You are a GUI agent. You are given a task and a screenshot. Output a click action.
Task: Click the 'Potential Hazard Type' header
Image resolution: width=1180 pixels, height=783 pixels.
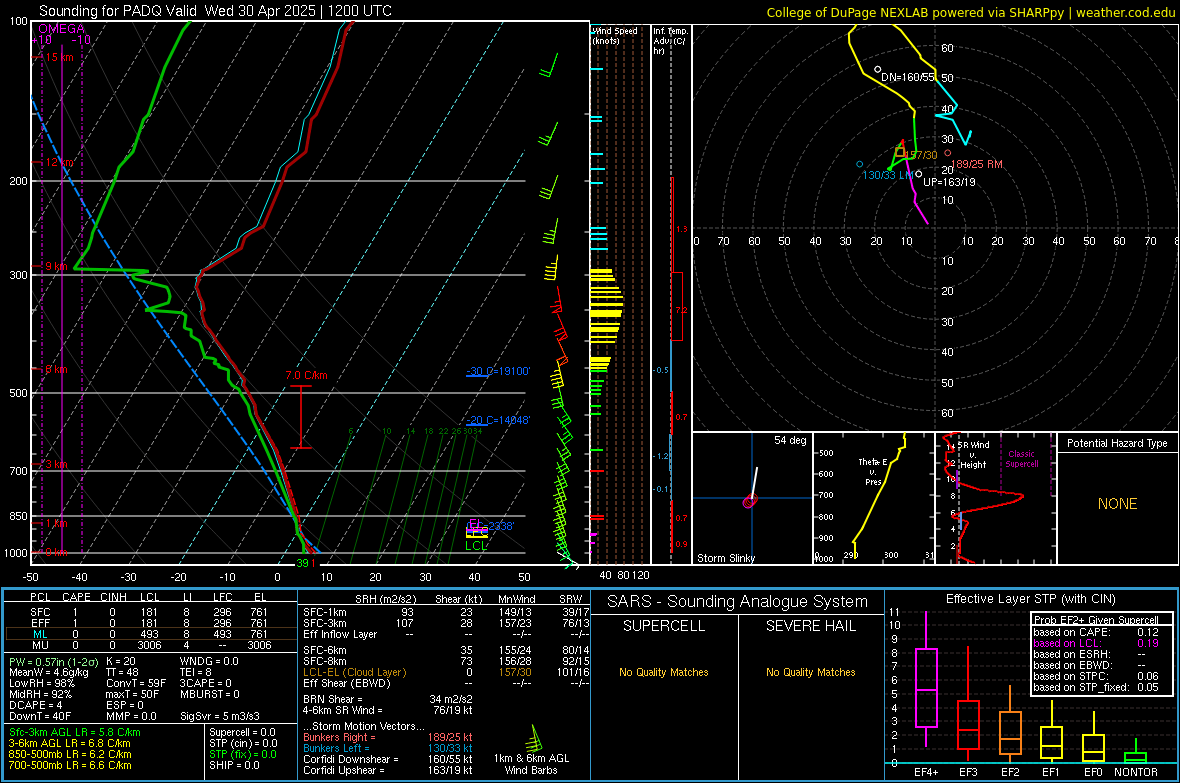click(1117, 443)
